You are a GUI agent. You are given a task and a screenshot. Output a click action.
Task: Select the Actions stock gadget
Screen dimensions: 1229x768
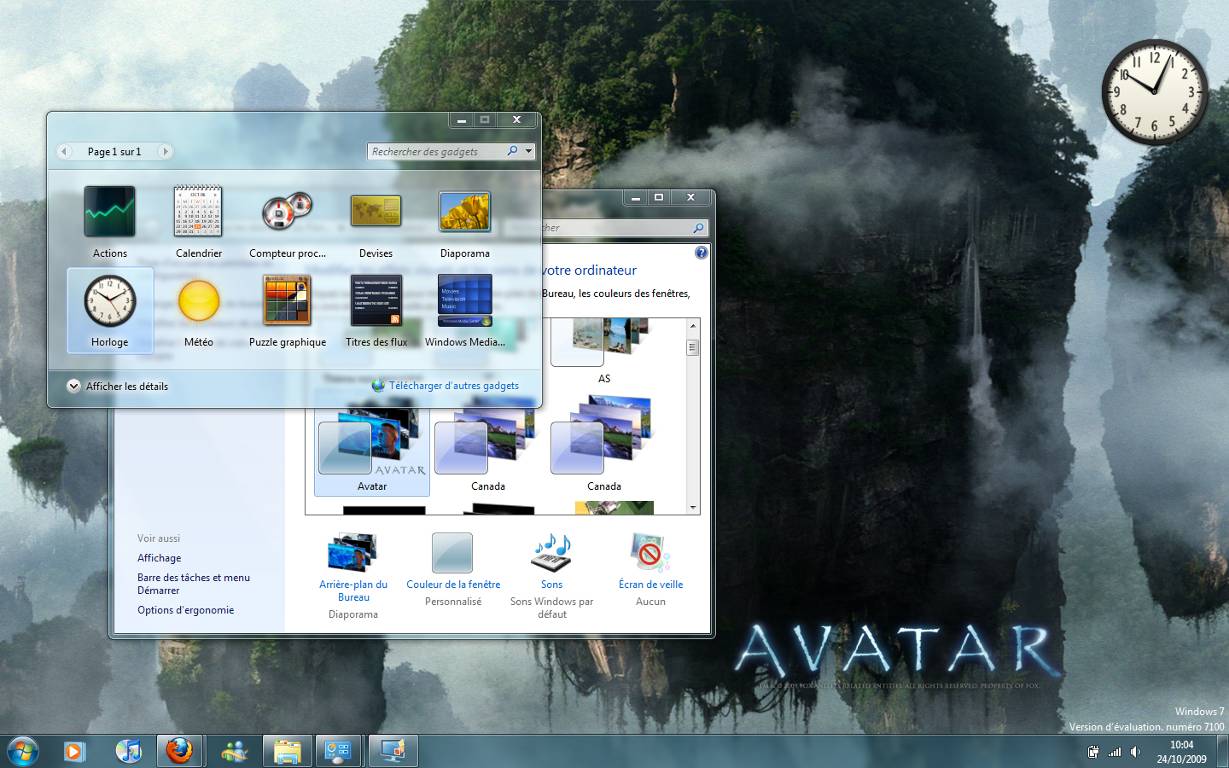click(110, 222)
